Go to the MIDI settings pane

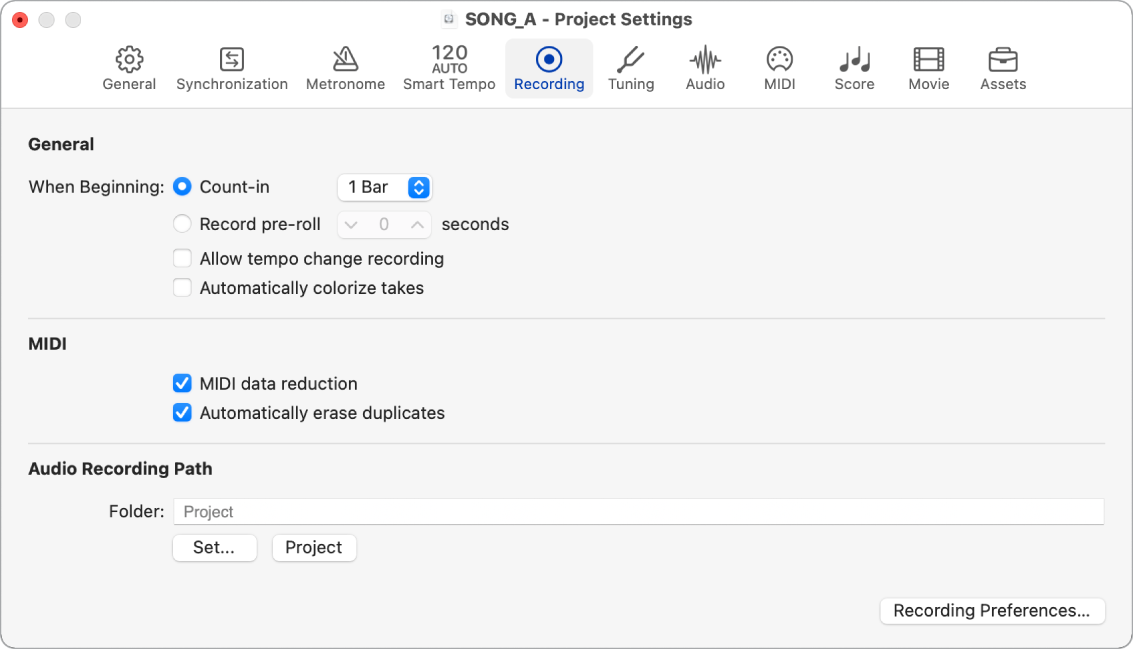[779, 68]
